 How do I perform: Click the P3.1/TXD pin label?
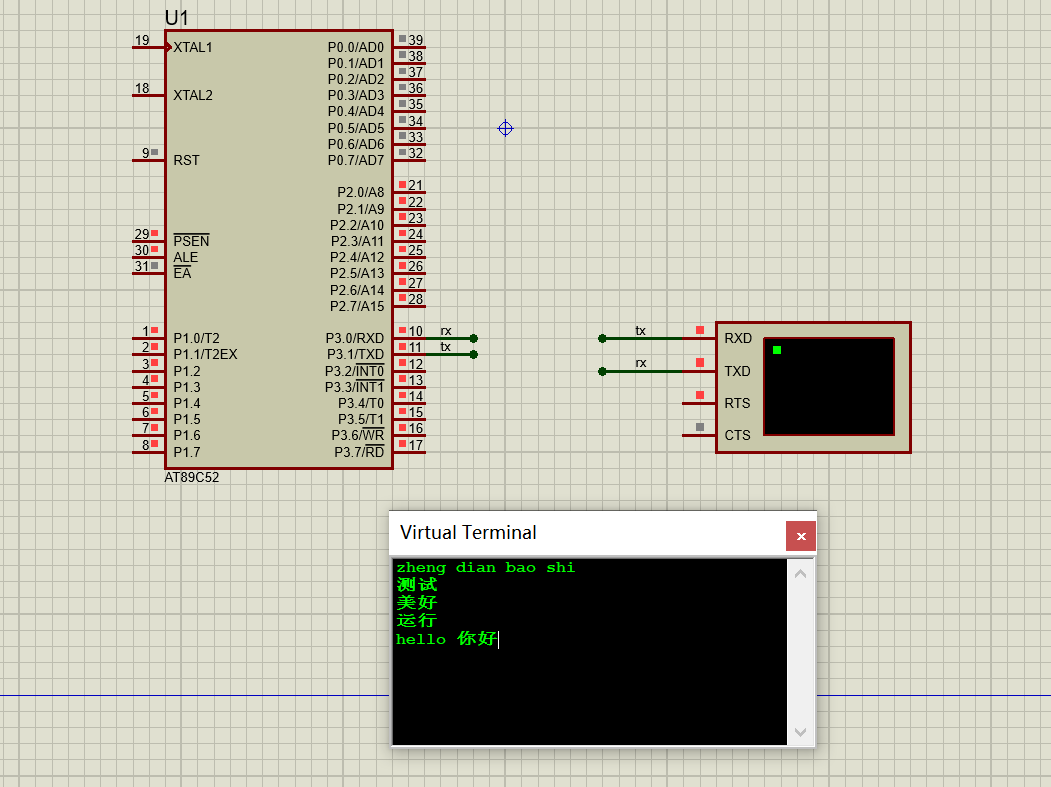[x=355, y=355]
